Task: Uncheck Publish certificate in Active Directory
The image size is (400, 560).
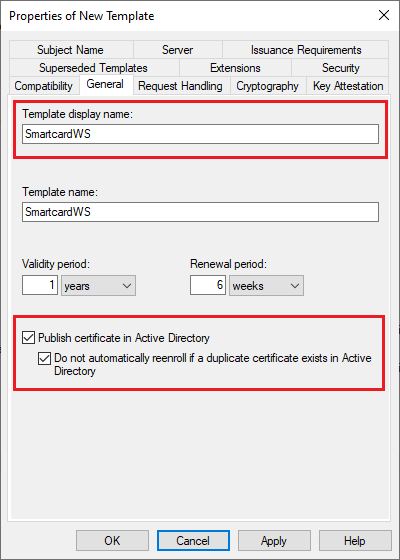Action: 29,338
